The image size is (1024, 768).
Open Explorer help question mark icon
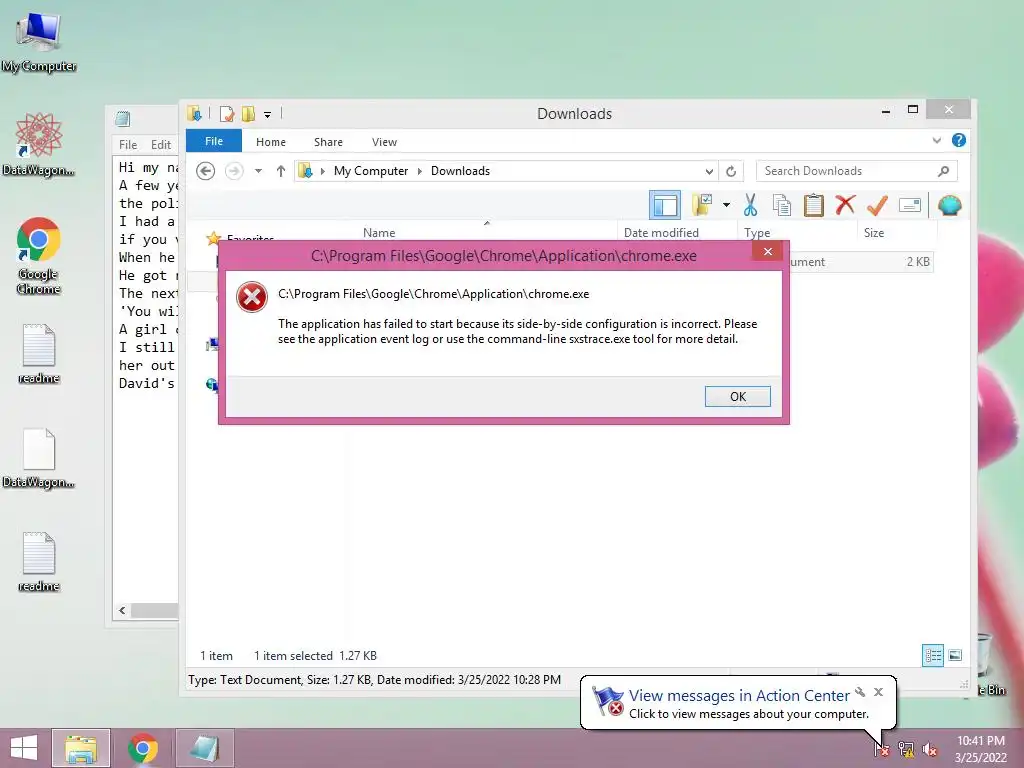959,140
